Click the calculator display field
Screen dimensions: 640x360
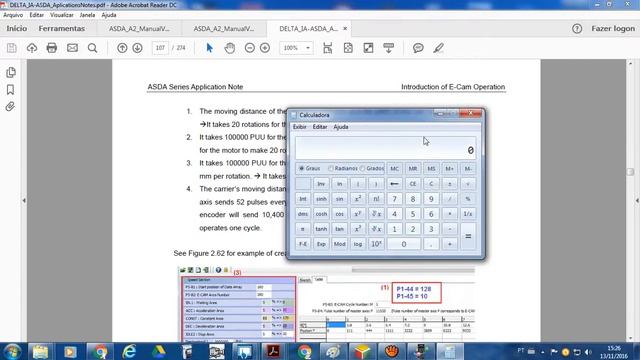385,148
